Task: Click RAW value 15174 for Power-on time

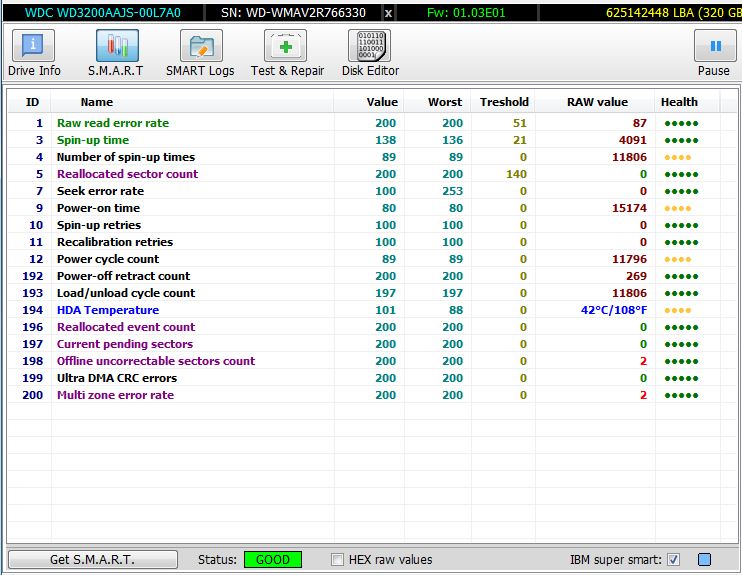Action: [x=629, y=208]
